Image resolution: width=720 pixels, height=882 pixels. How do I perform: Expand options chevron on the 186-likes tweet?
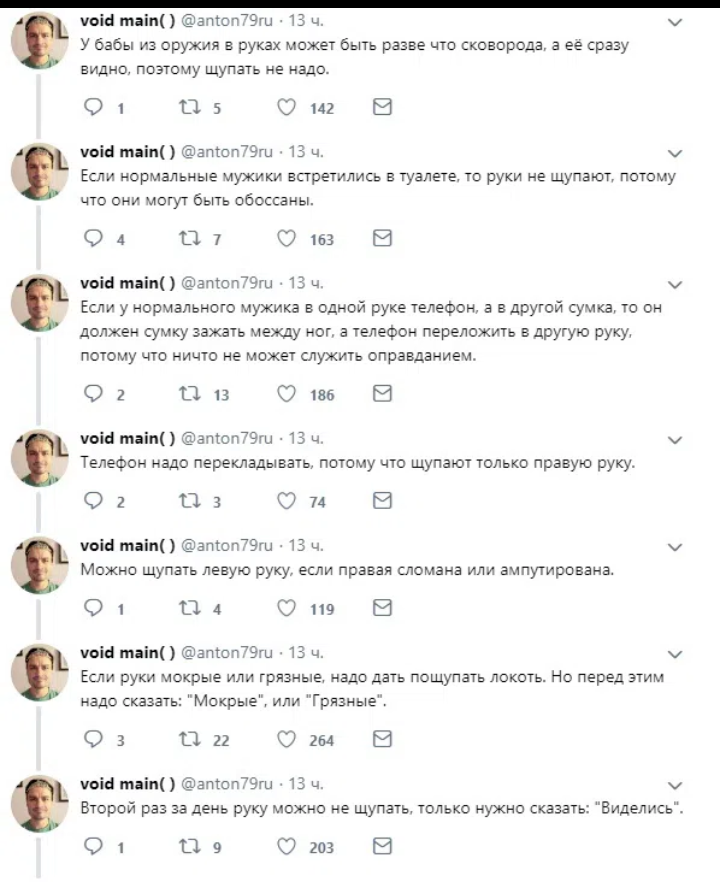click(x=674, y=285)
